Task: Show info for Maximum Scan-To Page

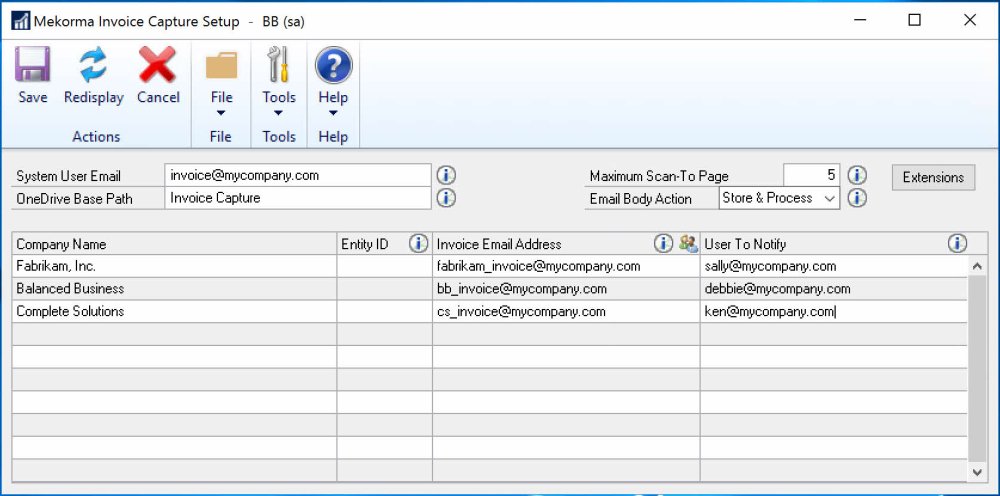Action: pyautogui.click(x=857, y=175)
